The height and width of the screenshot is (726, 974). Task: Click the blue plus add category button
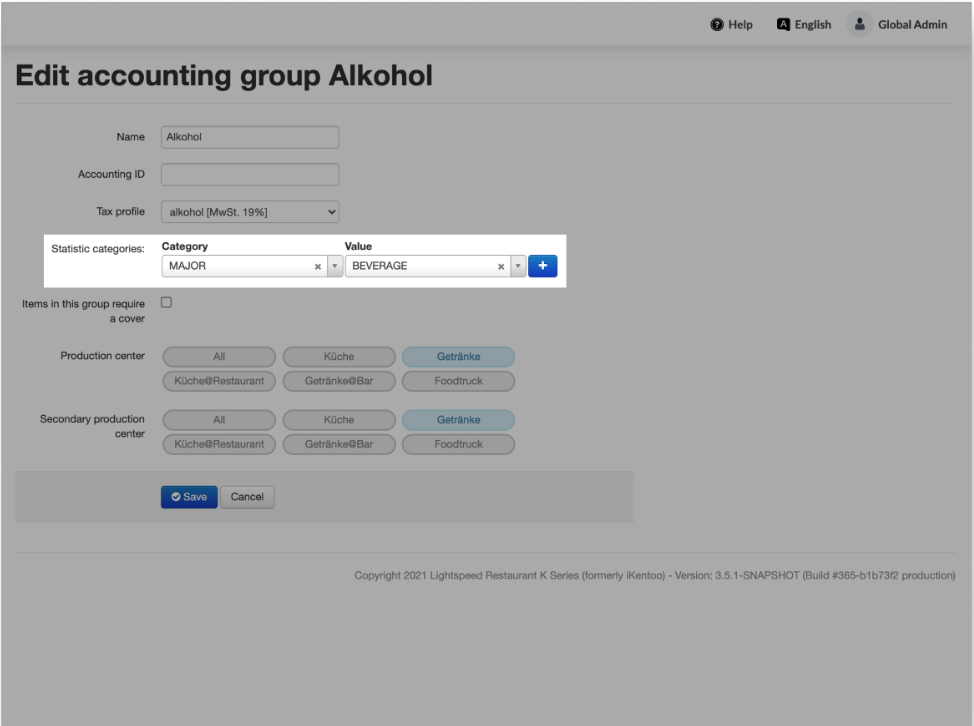click(542, 266)
